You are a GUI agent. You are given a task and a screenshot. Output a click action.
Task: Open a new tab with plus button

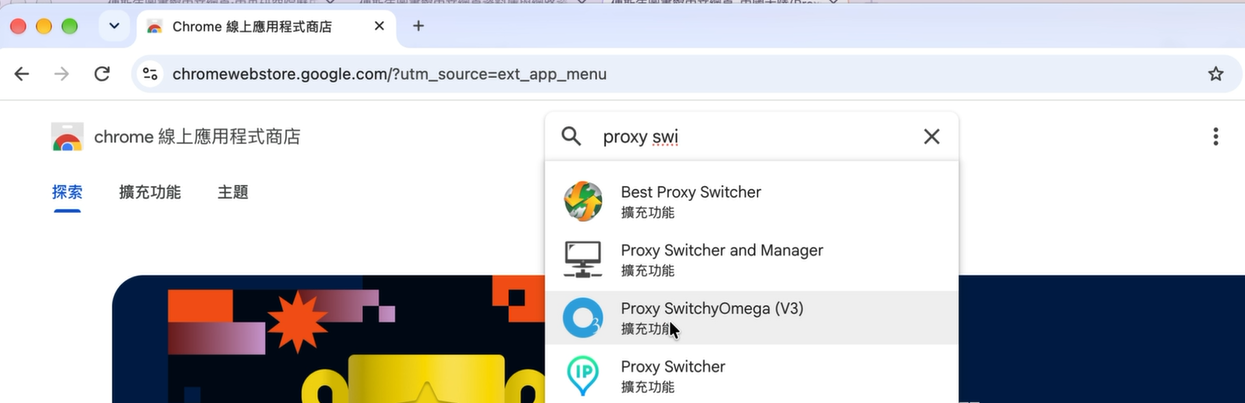418,26
